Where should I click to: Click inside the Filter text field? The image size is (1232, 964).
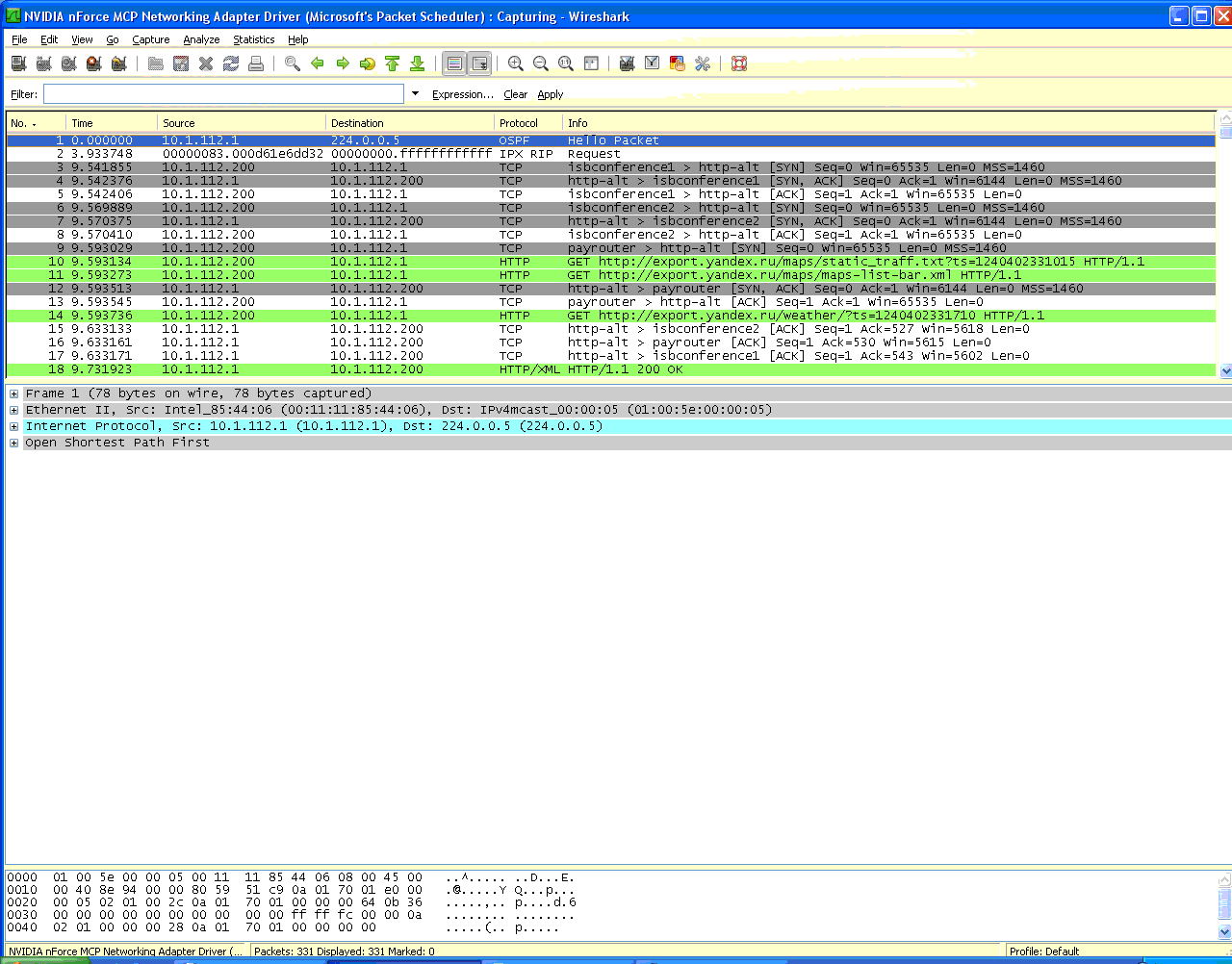[x=223, y=94]
